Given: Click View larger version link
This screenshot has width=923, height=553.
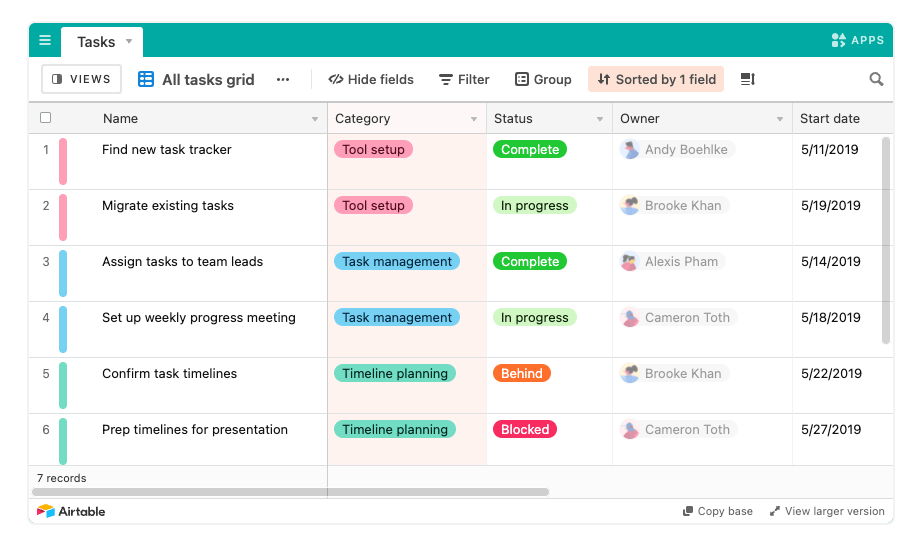Looking at the screenshot, I should [x=827, y=511].
